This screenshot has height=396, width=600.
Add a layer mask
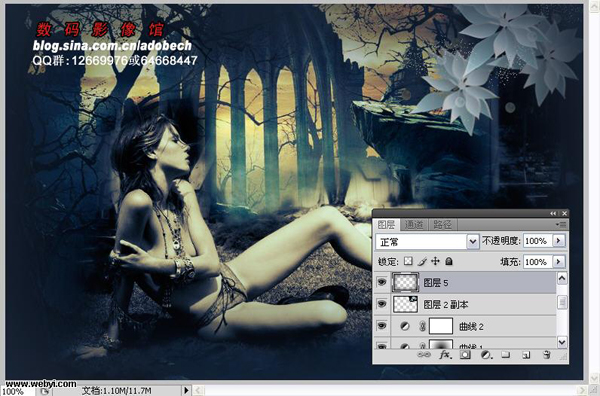[465, 355]
